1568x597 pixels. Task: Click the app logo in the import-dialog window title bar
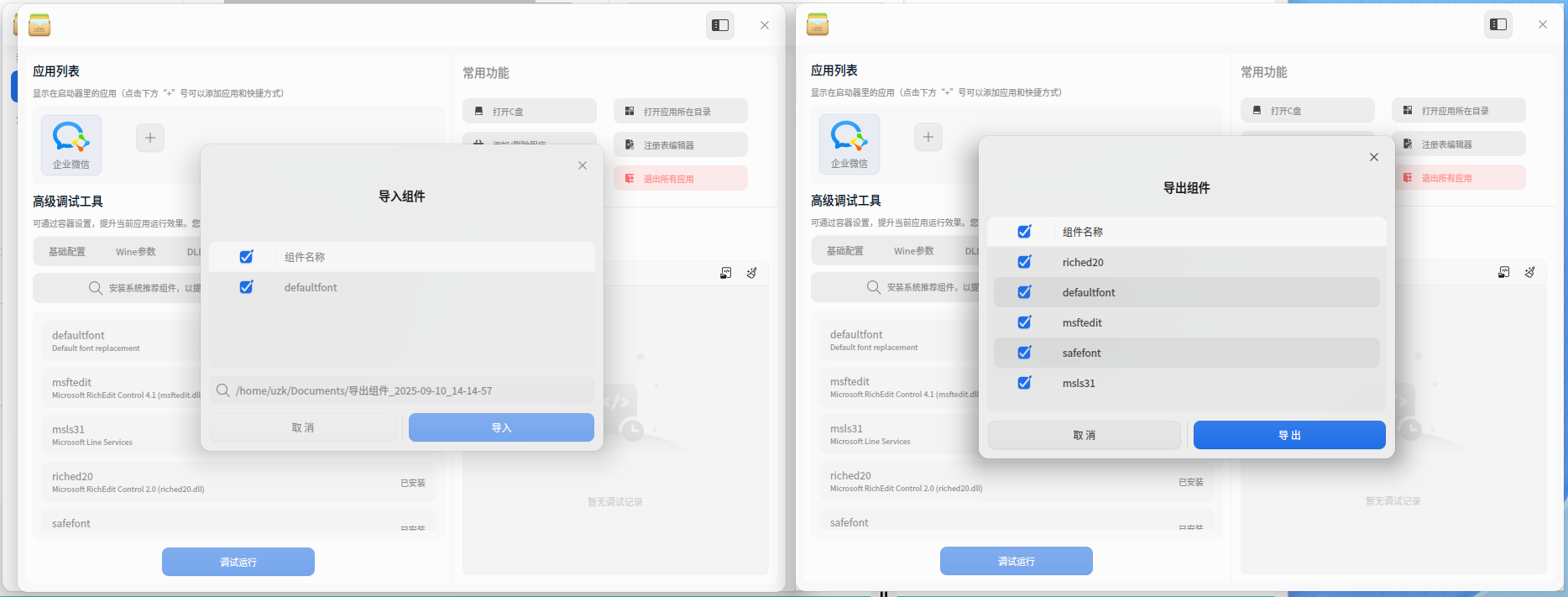tap(39, 25)
